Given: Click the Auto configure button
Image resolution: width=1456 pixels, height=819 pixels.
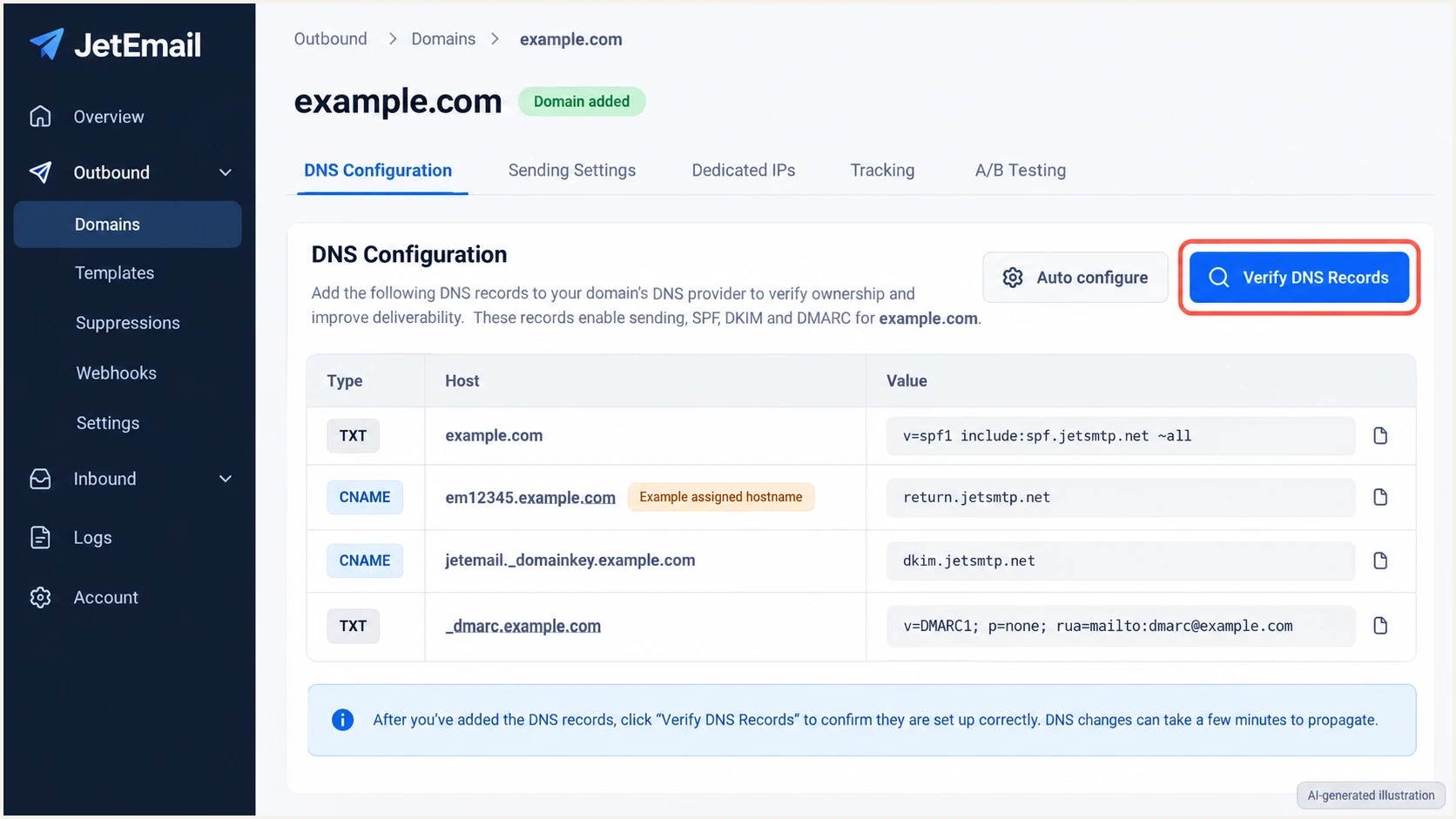Looking at the screenshot, I should coord(1075,278).
